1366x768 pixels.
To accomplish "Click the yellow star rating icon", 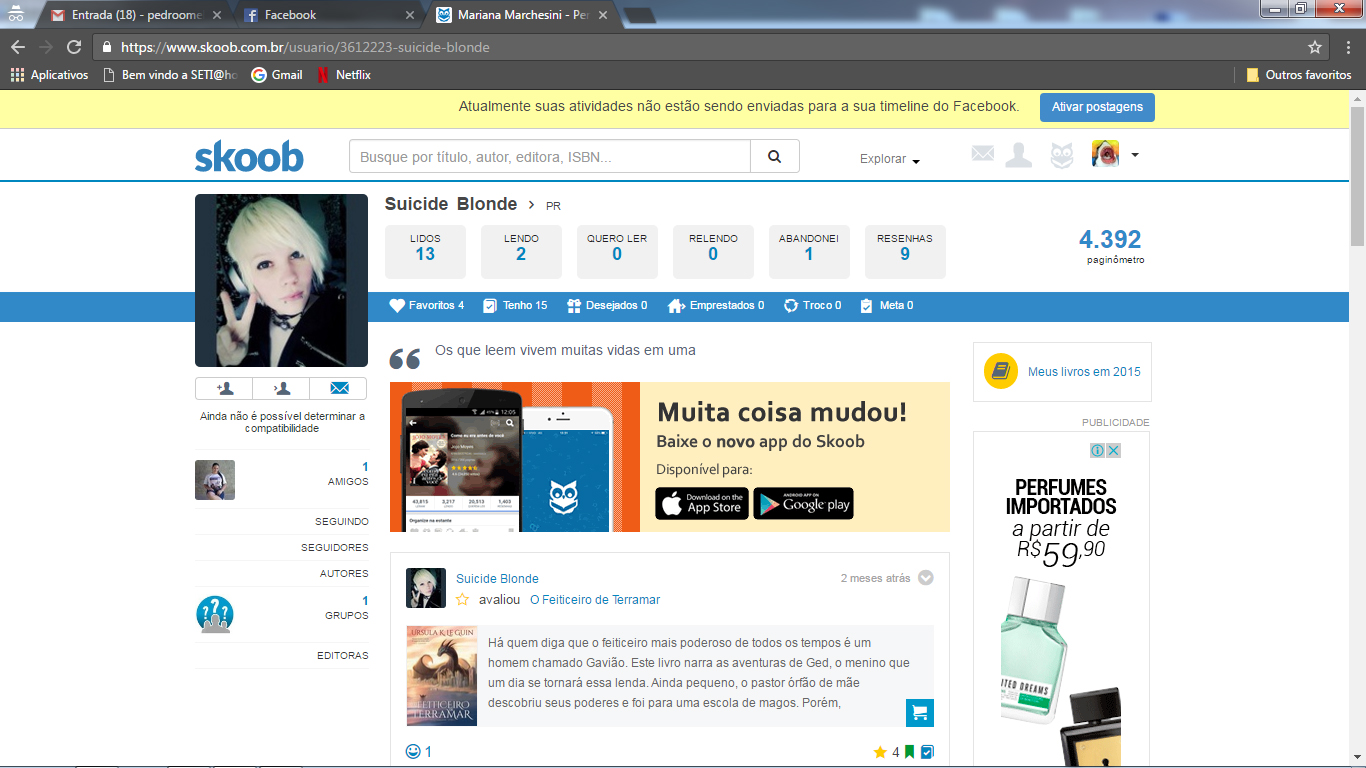I will (880, 752).
